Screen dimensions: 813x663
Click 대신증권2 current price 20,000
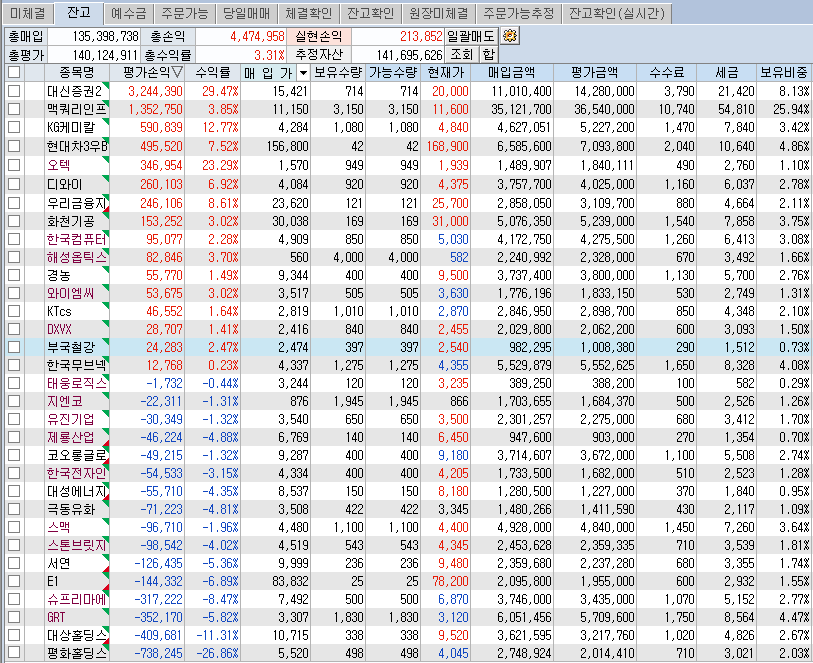pyautogui.click(x=450, y=91)
